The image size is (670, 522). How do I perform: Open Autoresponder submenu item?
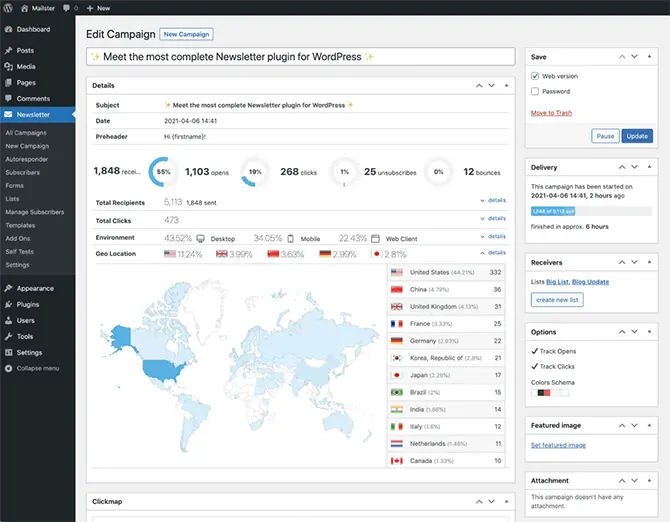tap(26, 159)
